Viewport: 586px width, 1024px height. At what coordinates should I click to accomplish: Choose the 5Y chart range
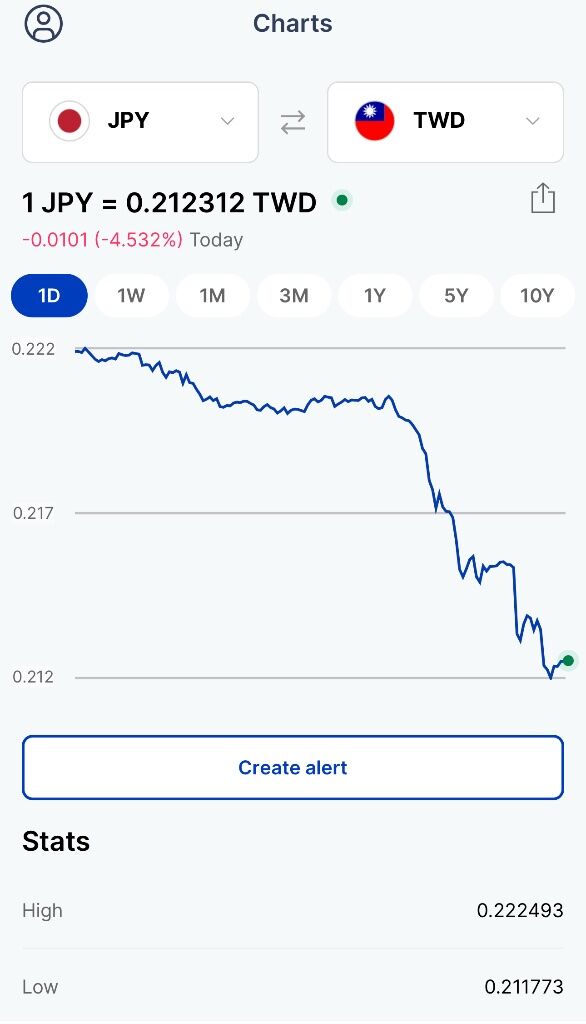pyautogui.click(x=456, y=296)
